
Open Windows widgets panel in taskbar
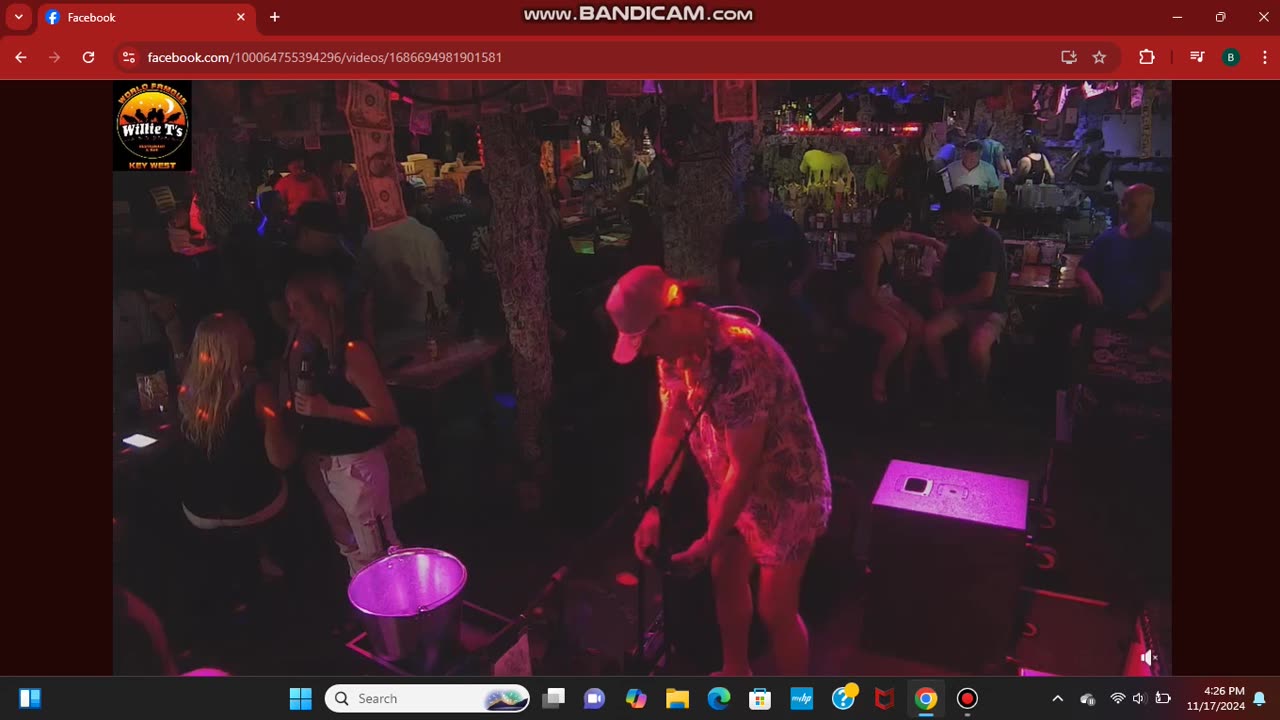coord(30,698)
